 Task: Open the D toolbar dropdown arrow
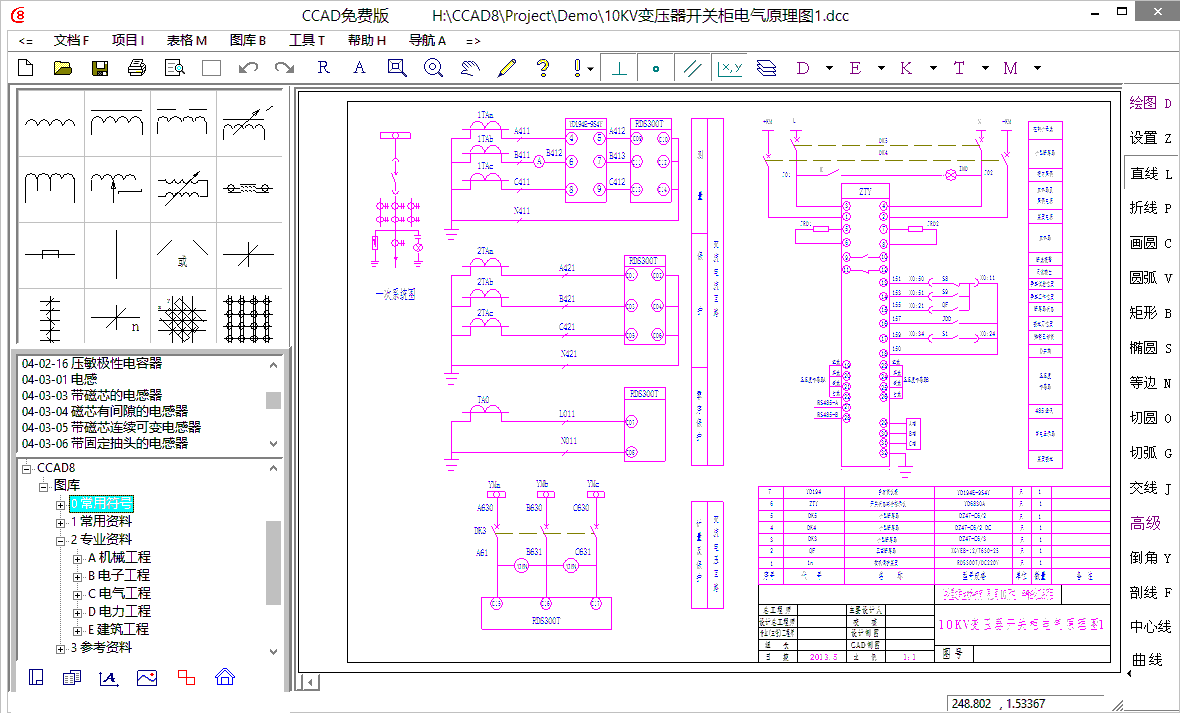[829, 68]
